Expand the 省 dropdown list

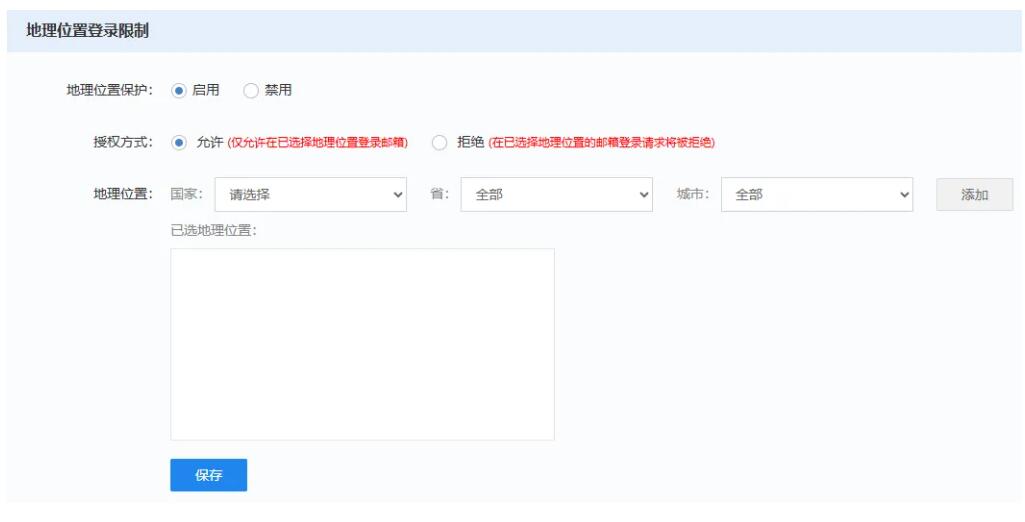(556, 195)
